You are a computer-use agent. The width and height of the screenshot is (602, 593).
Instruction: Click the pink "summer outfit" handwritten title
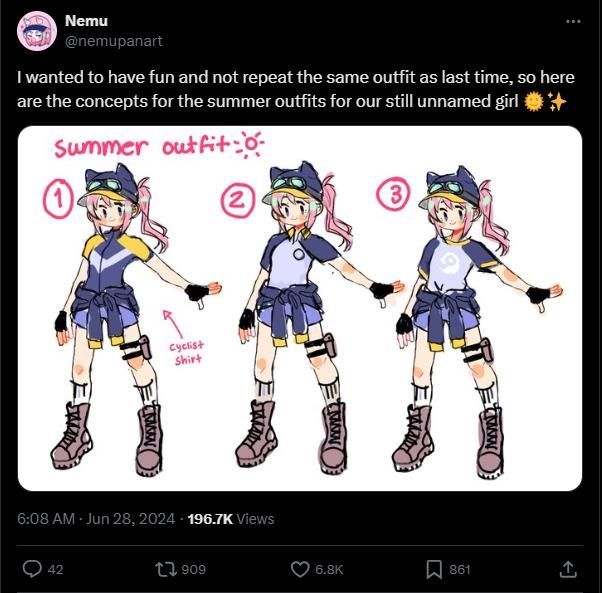143,149
